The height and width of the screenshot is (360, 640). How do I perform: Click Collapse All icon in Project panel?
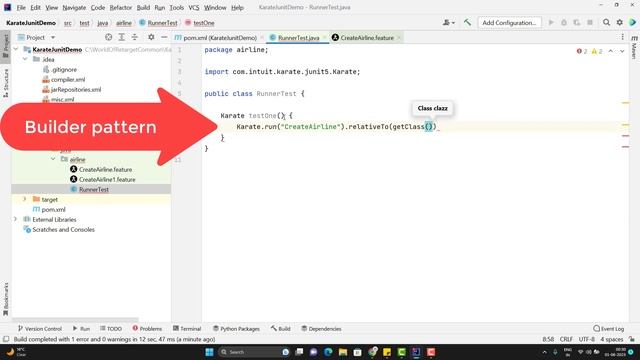click(134, 37)
